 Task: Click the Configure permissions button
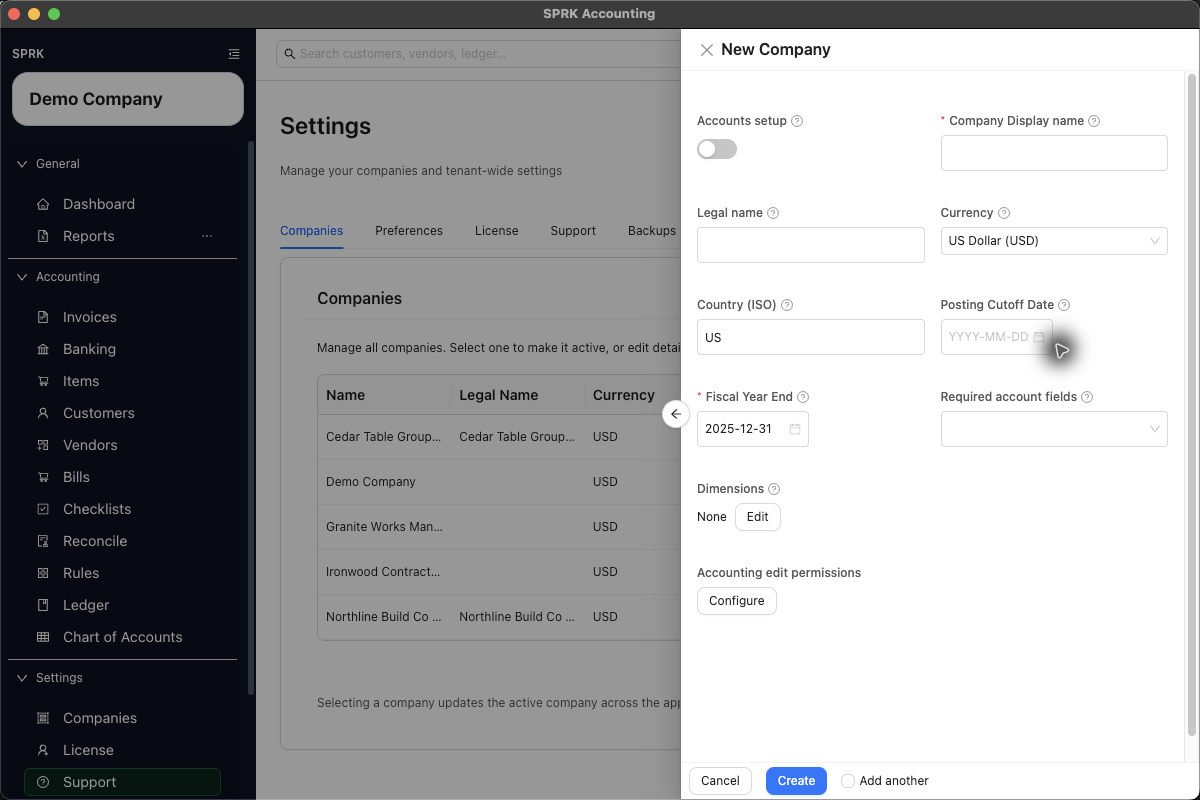(x=737, y=601)
